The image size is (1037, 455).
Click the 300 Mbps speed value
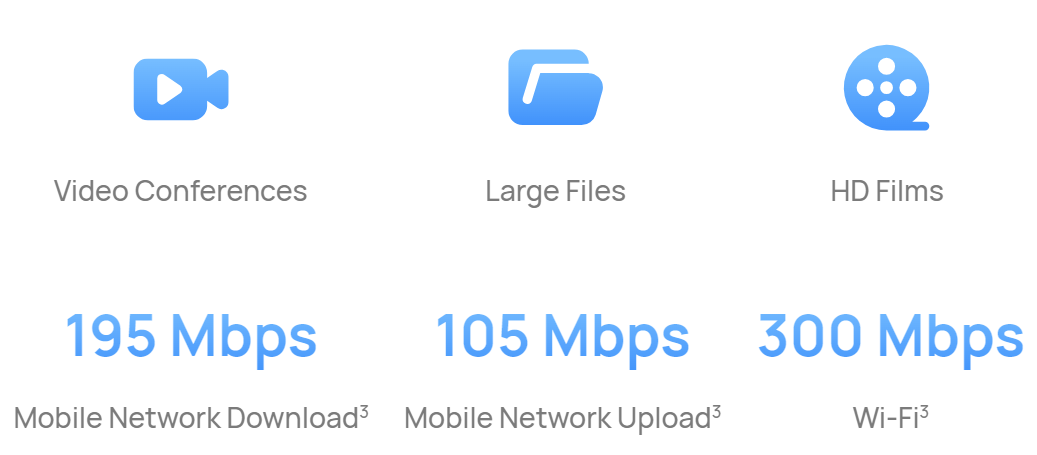point(890,337)
